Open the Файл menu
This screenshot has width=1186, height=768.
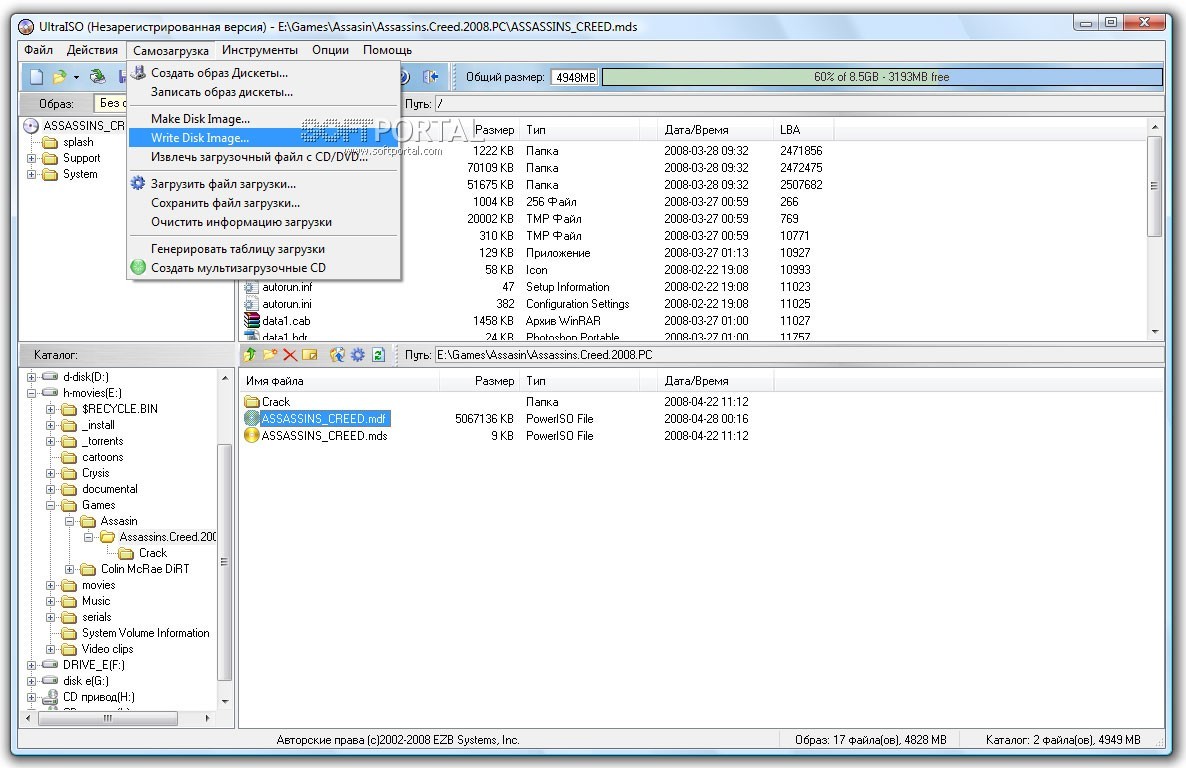click(x=38, y=50)
